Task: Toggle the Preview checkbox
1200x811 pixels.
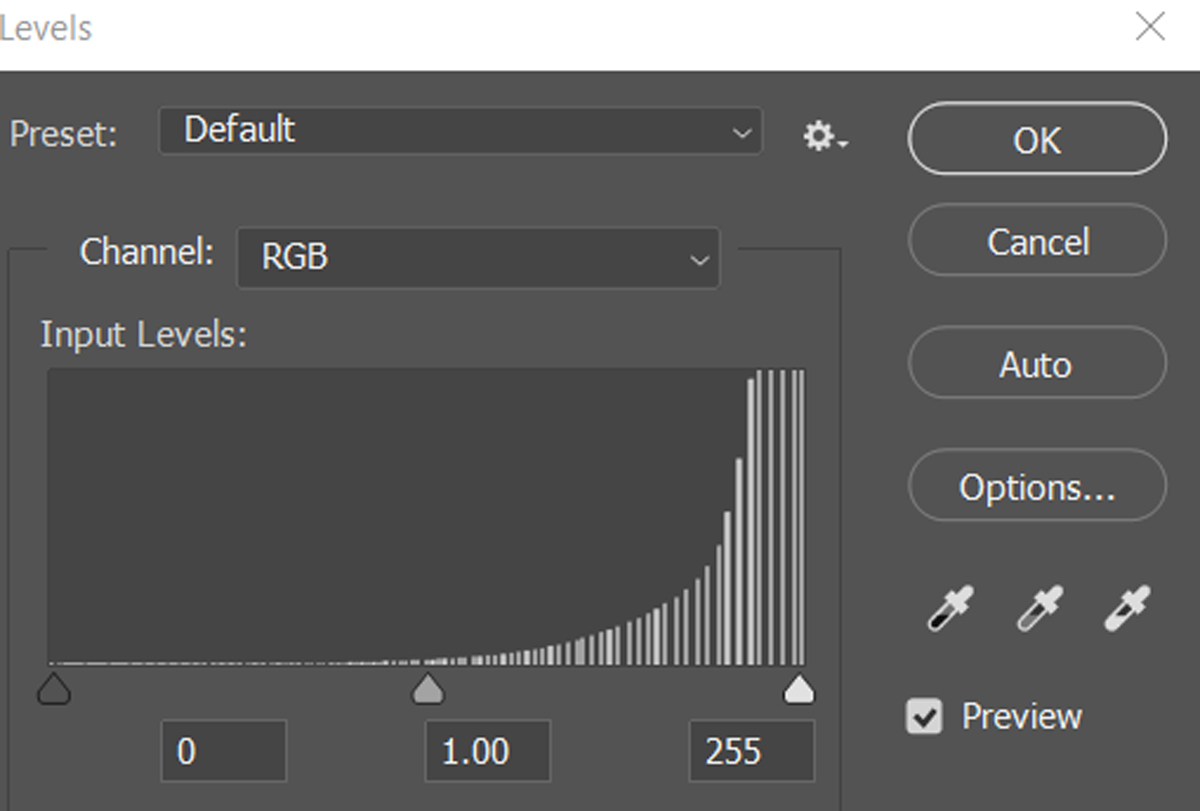Action: point(924,716)
